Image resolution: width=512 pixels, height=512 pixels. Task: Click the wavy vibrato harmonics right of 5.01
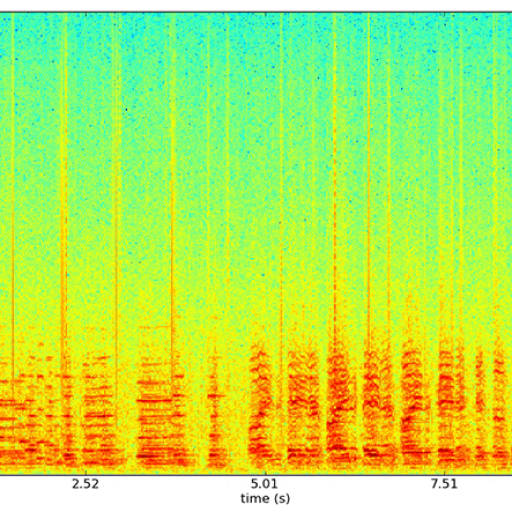pos(303,403)
